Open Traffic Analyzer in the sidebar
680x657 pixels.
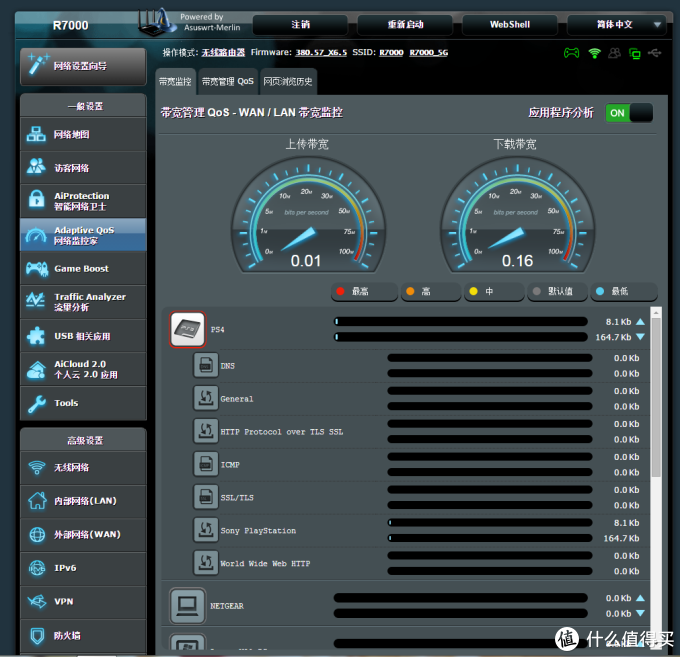click(83, 301)
